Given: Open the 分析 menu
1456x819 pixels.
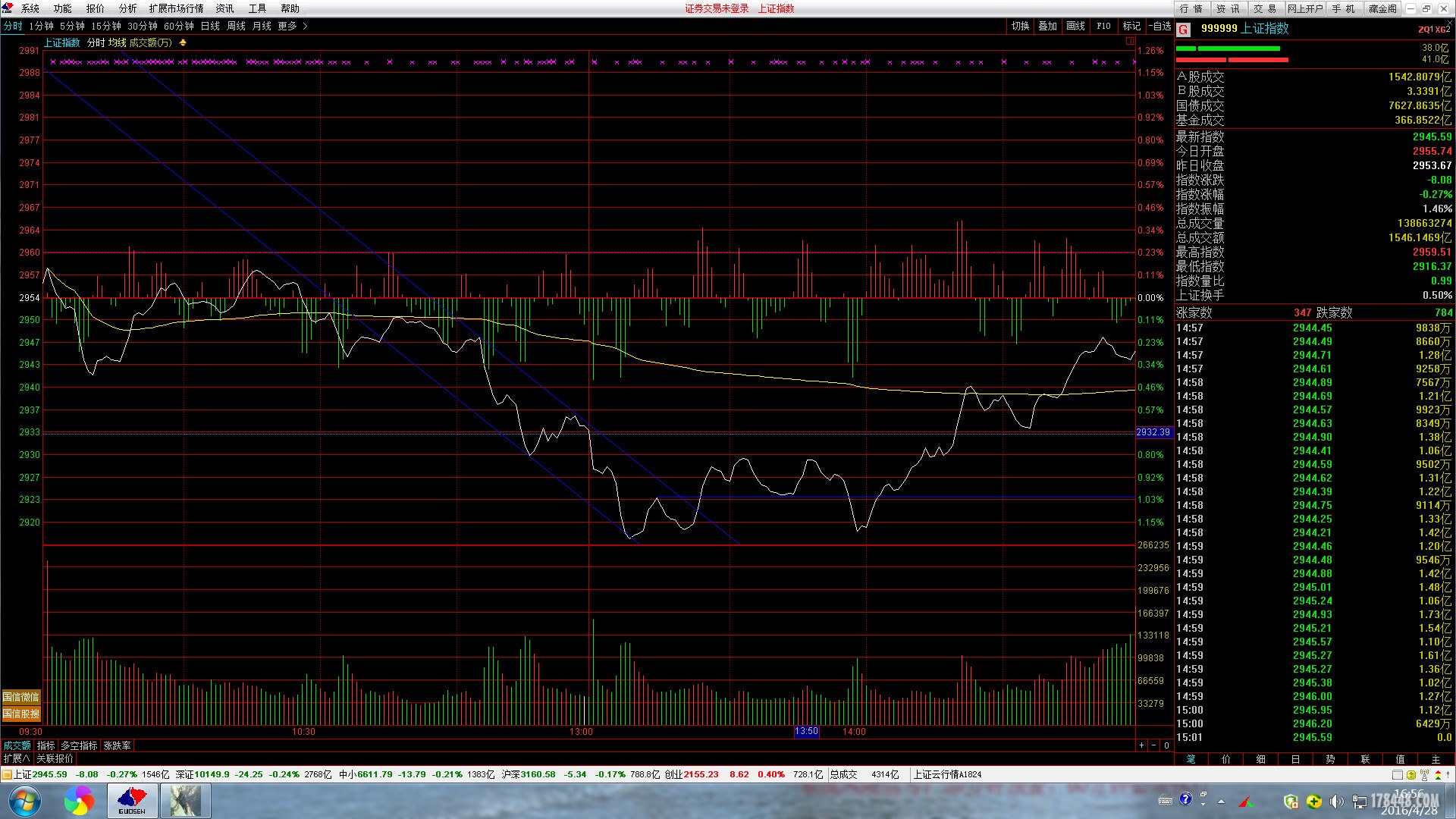Looking at the screenshot, I should pyautogui.click(x=128, y=8).
